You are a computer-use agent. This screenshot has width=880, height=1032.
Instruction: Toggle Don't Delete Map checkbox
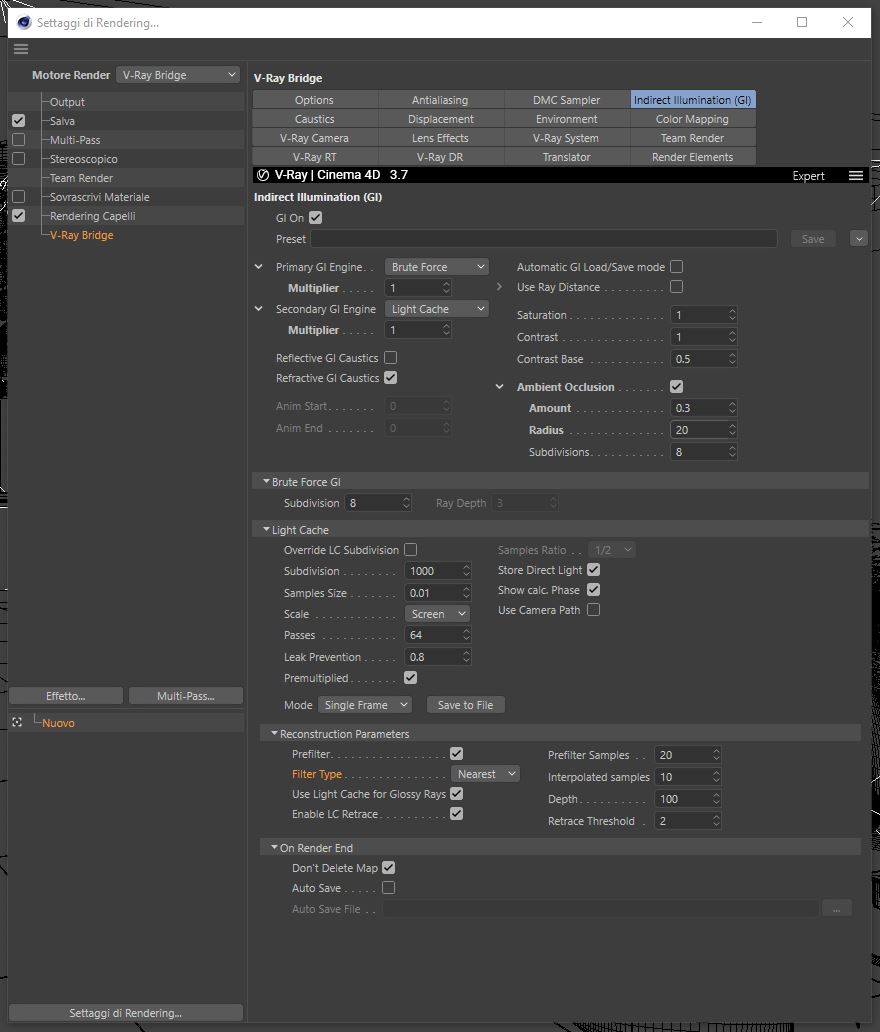388,868
